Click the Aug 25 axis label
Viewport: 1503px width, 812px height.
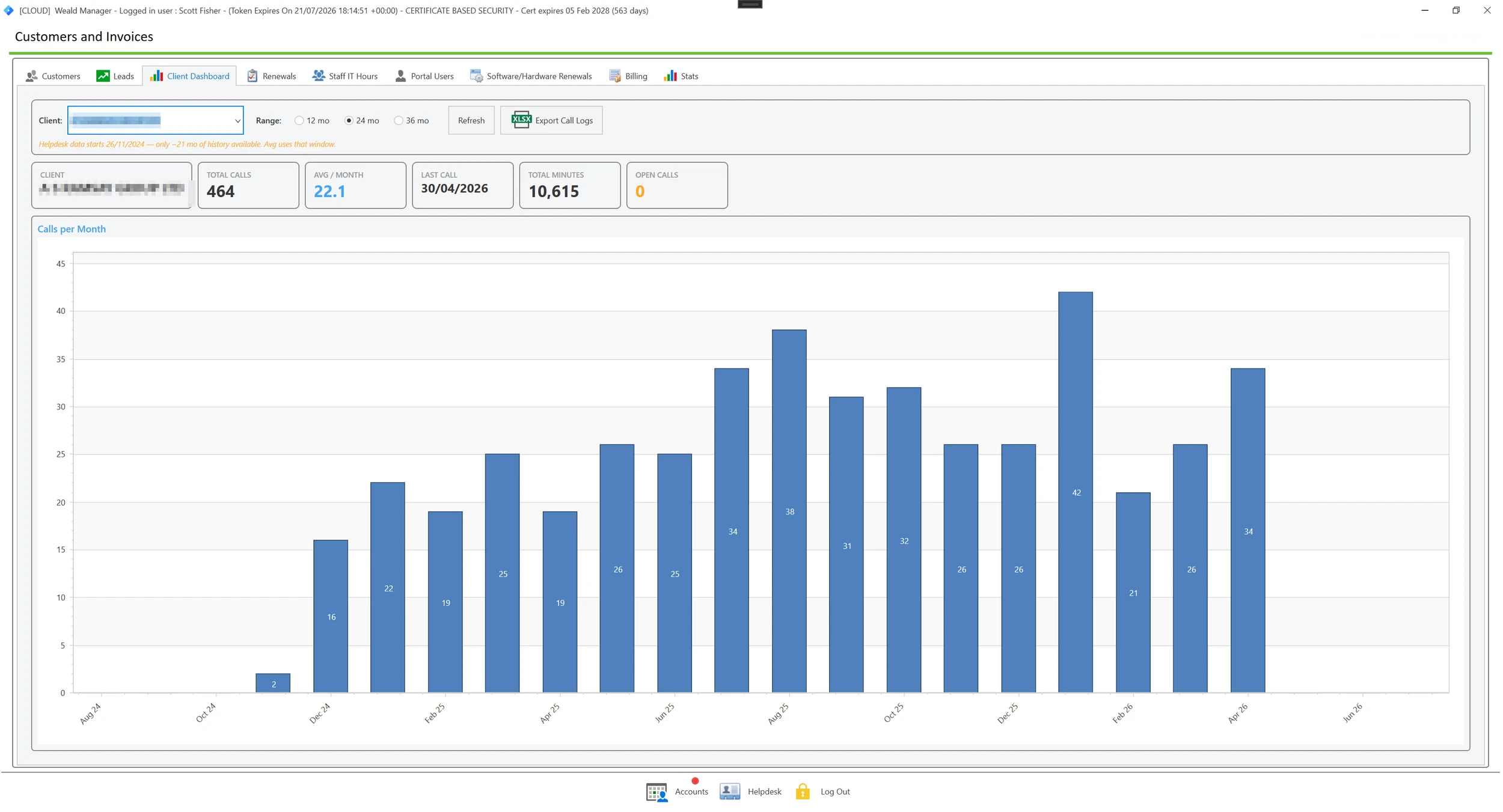[778, 713]
